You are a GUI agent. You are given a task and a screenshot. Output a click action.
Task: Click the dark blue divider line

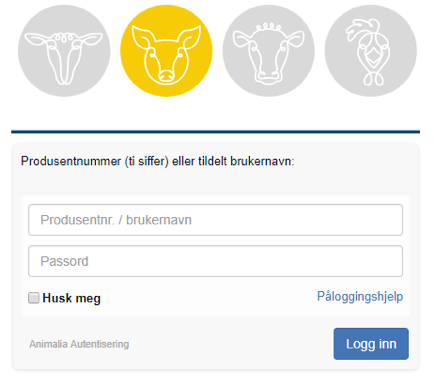[x=215, y=132]
